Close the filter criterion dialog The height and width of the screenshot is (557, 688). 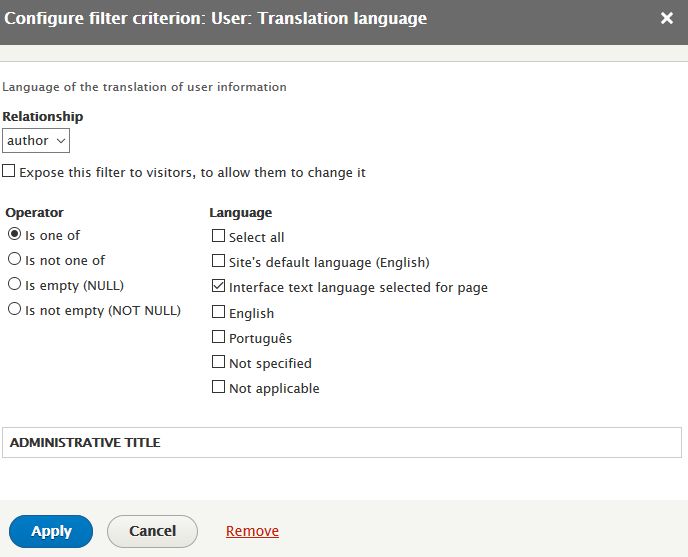pos(666,18)
